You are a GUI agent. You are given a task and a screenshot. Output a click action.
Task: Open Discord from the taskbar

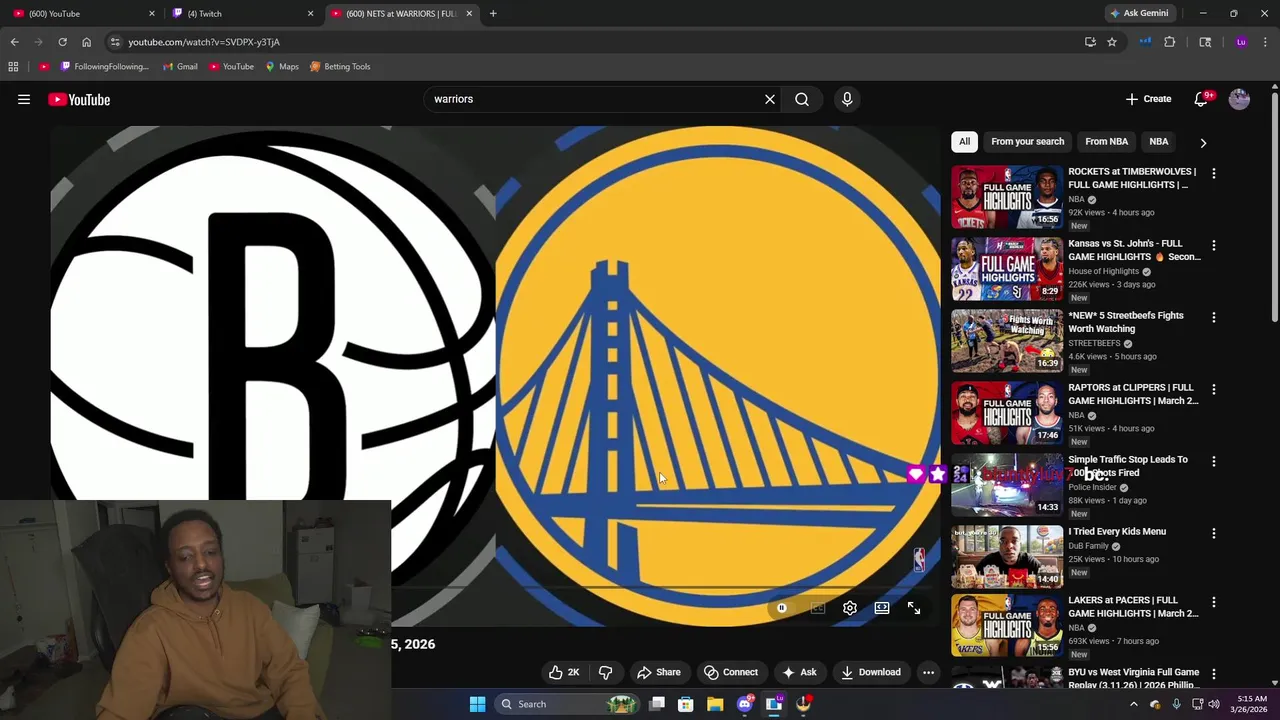[744, 704]
